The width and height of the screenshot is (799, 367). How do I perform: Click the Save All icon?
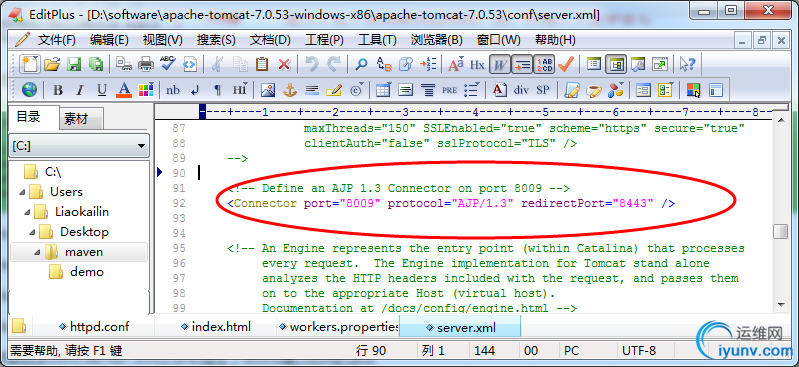pos(96,64)
